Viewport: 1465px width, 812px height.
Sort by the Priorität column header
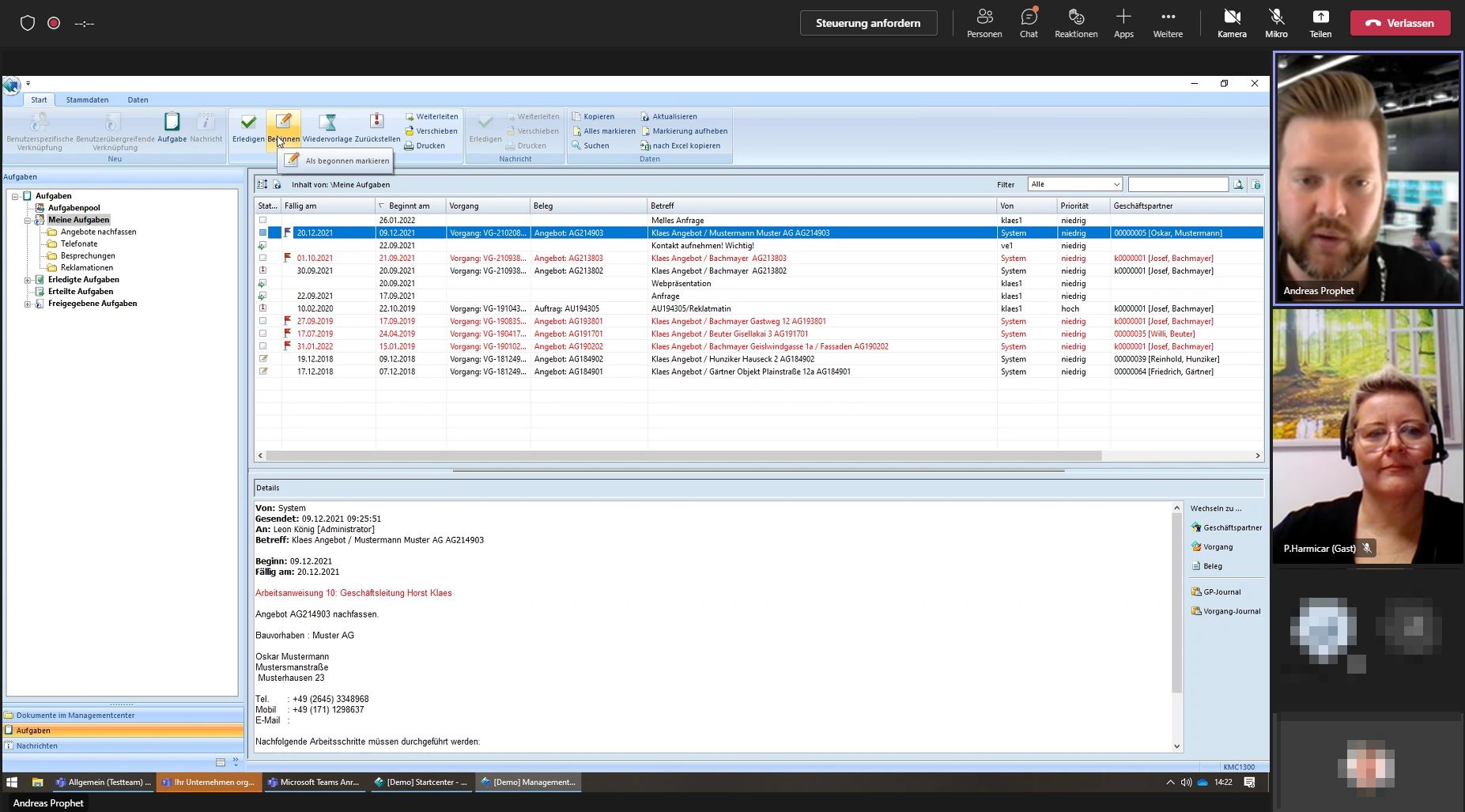(1083, 206)
